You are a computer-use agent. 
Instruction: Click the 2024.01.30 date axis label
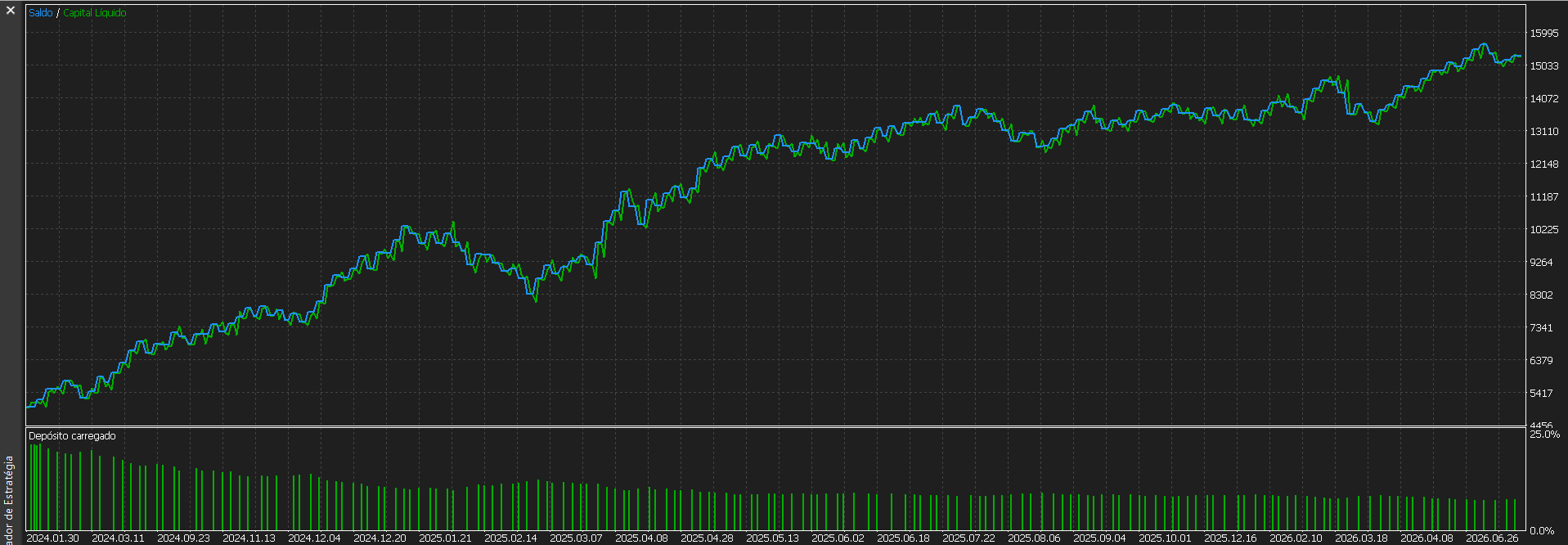(53, 538)
